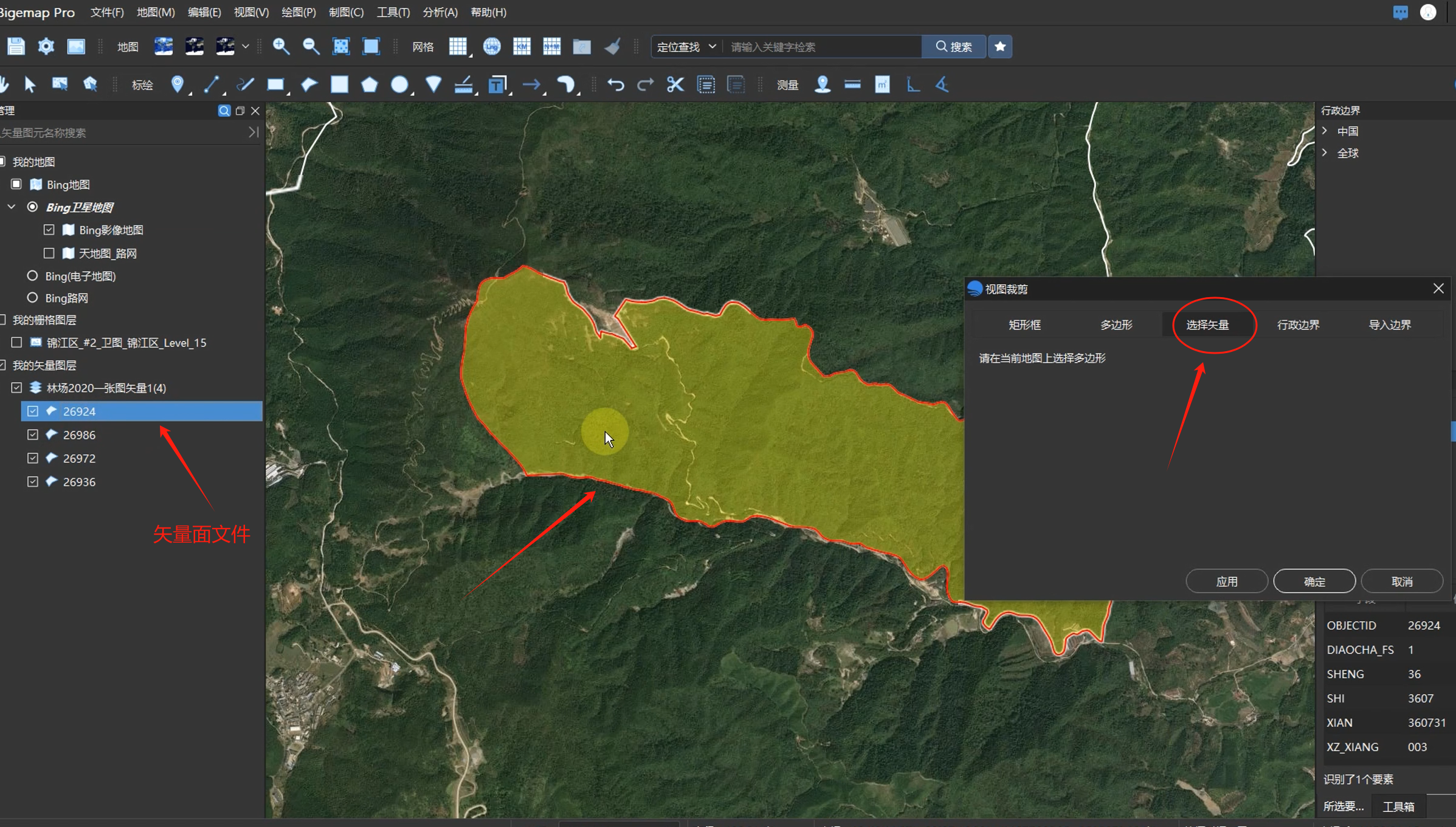1456x827 pixels.
Task: Click the 工具箱 button at bottom right
Action: [x=1398, y=806]
